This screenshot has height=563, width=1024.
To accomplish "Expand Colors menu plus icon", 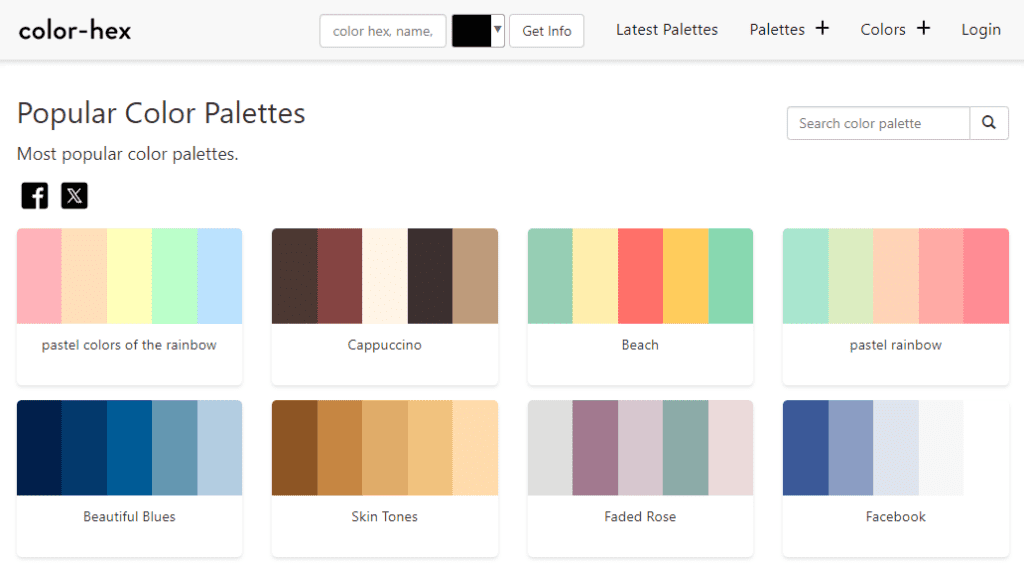I will click(x=923, y=28).
